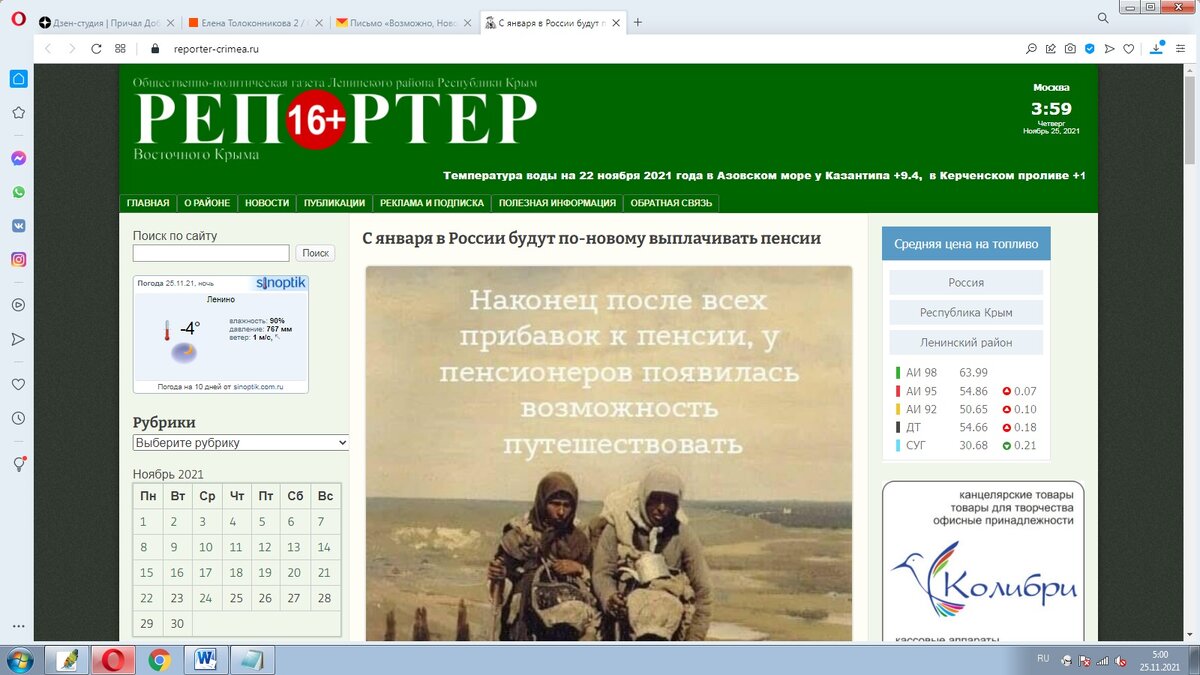This screenshot has width=1200, height=675.
Task: Open Messenger in the Opera sidebar
Action: pyautogui.click(x=18, y=158)
